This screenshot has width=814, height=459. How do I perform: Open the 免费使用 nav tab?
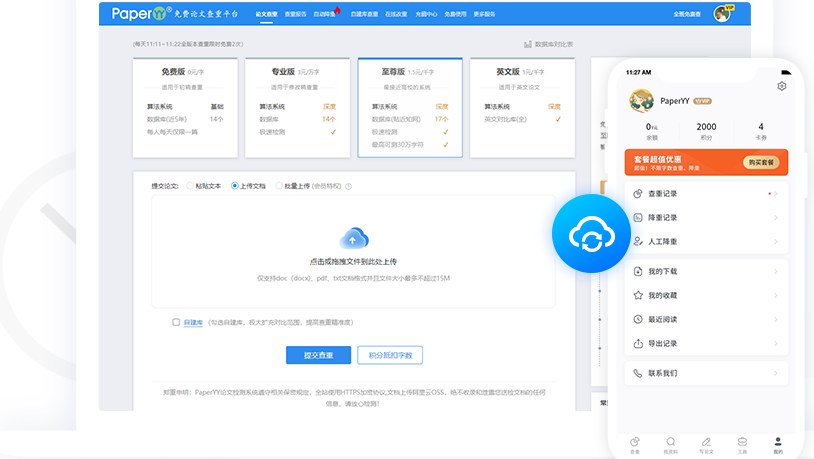[455, 14]
